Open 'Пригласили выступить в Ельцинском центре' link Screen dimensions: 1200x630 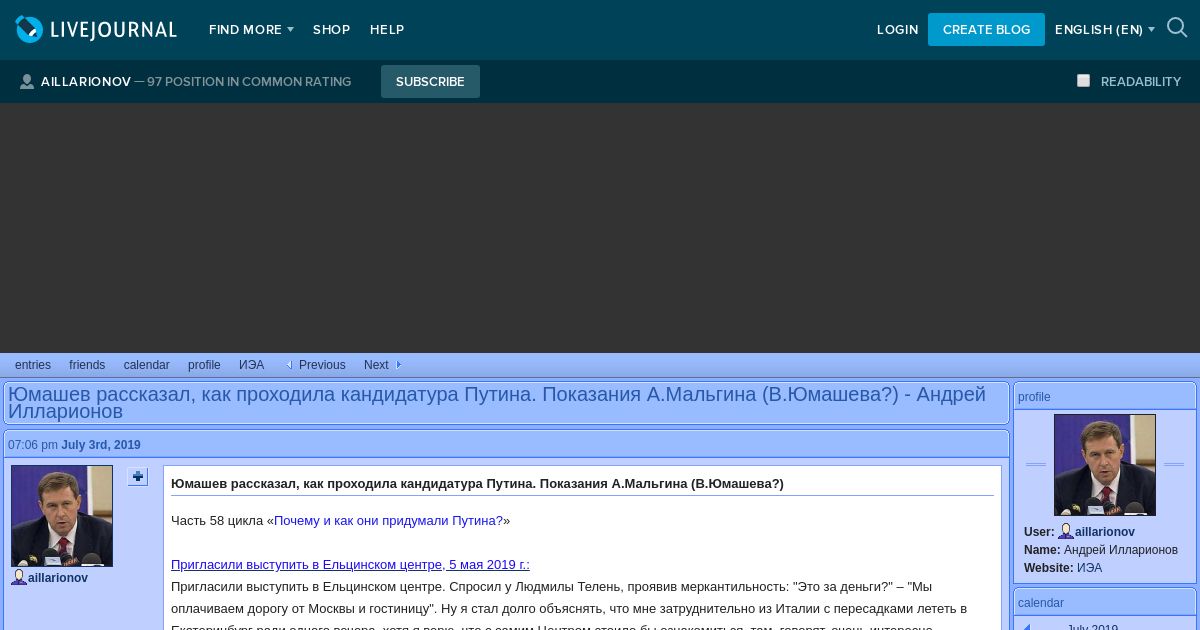pos(350,564)
